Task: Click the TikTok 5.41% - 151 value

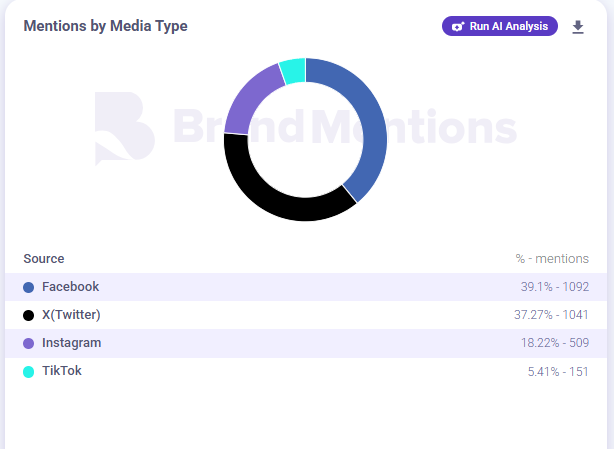Action: tap(558, 371)
